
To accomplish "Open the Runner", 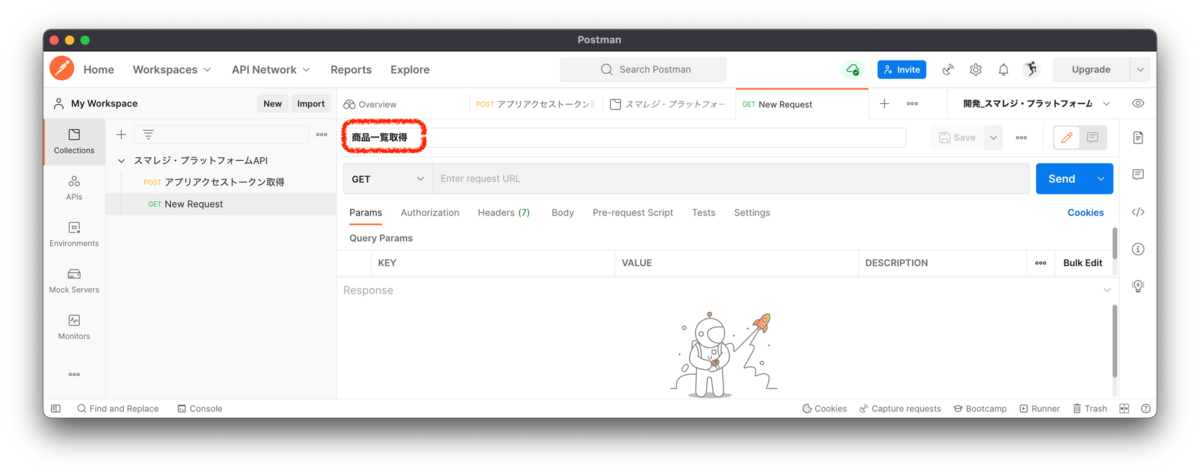I will pos(1039,408).
